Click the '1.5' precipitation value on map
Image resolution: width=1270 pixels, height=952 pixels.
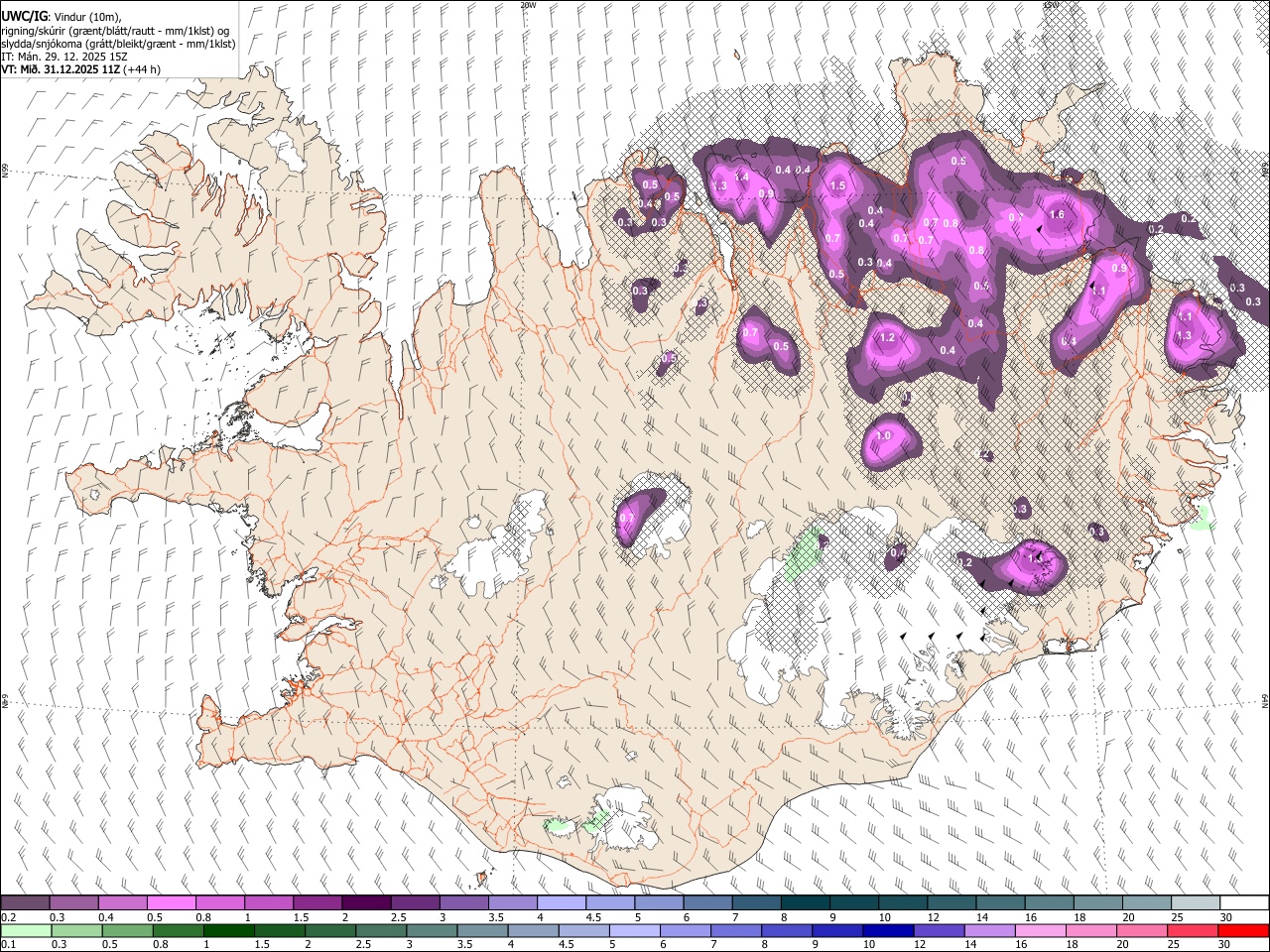pos(837,185)
